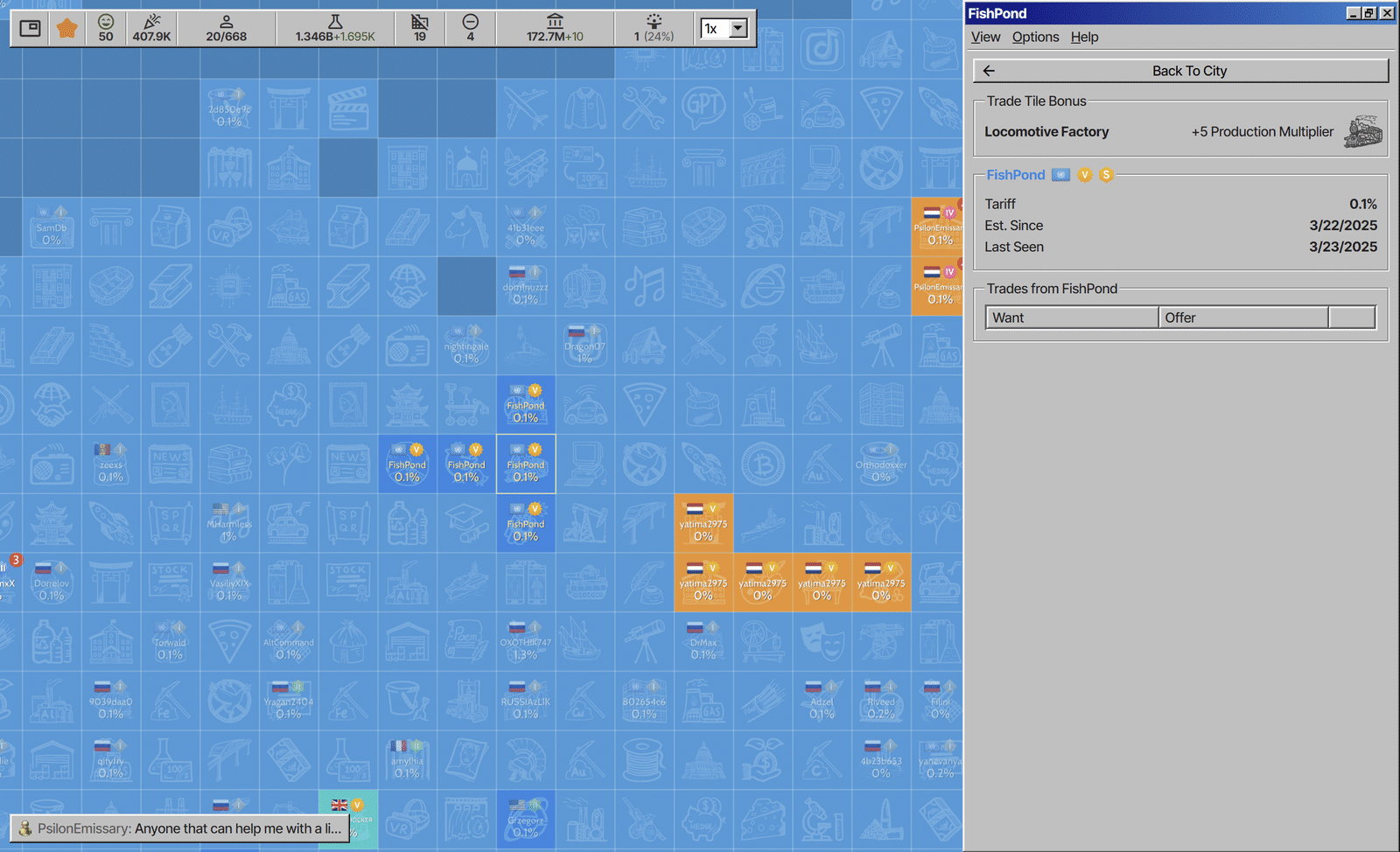1400x852 pixels.
Task: Select the music note resource tile
Action: (x=644, y=286)
